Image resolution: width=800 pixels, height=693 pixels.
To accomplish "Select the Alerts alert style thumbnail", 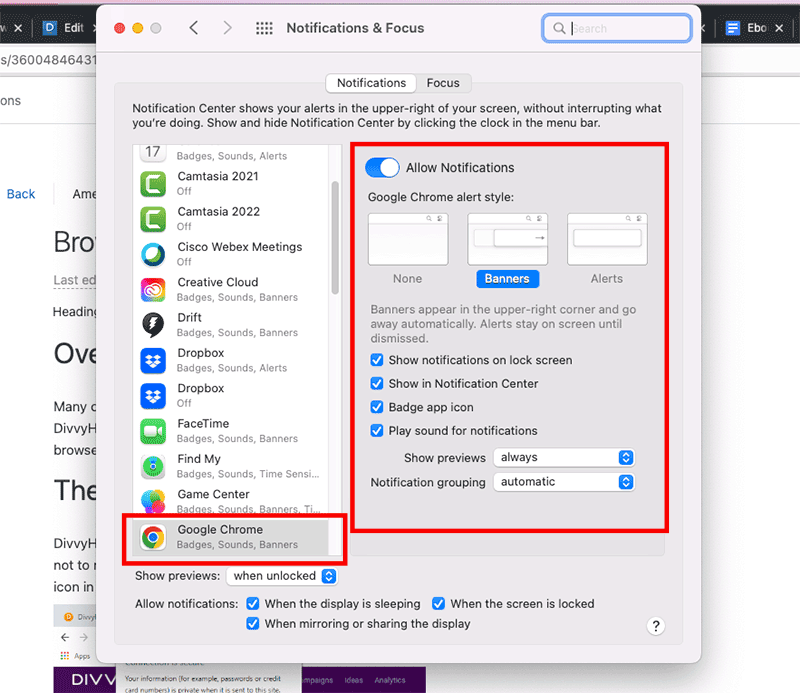I will coord(607,239).
